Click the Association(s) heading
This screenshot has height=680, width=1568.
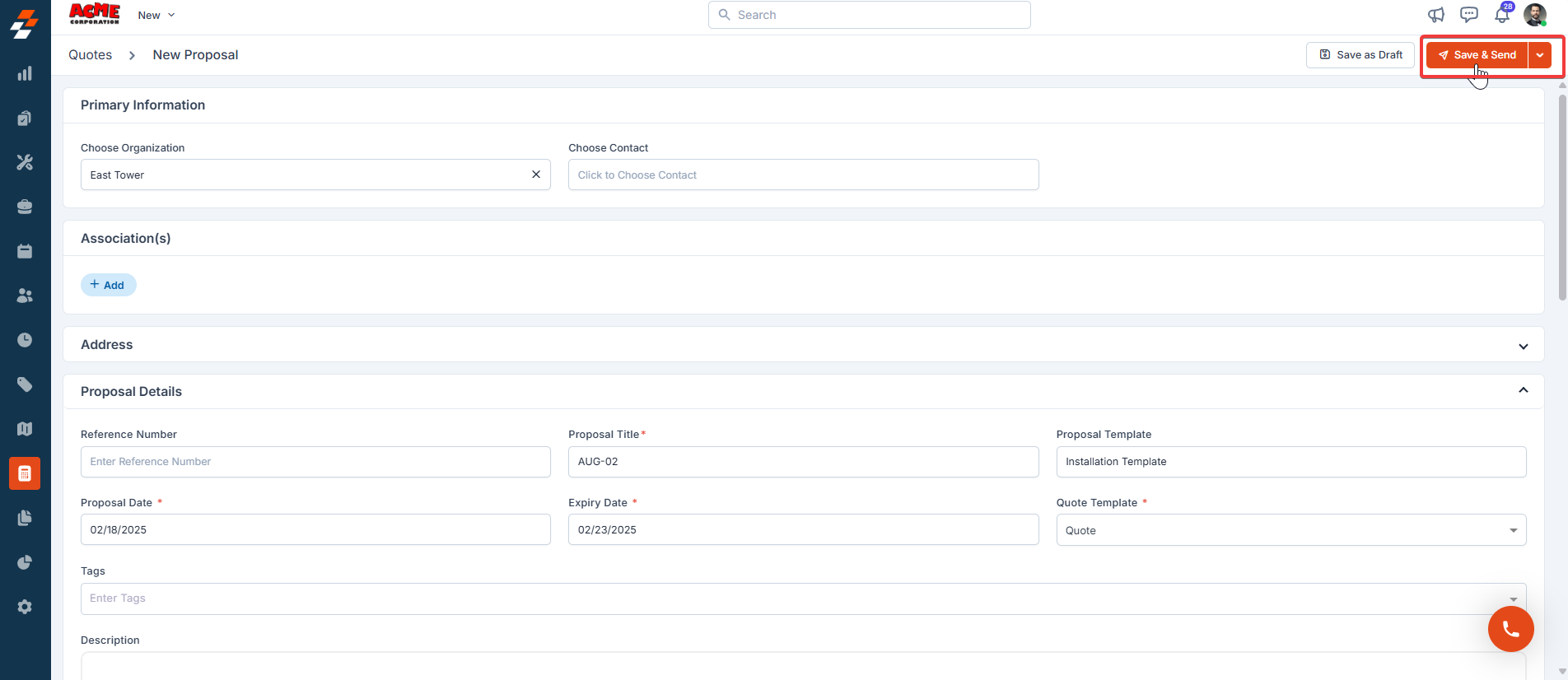tap(126, 239)
